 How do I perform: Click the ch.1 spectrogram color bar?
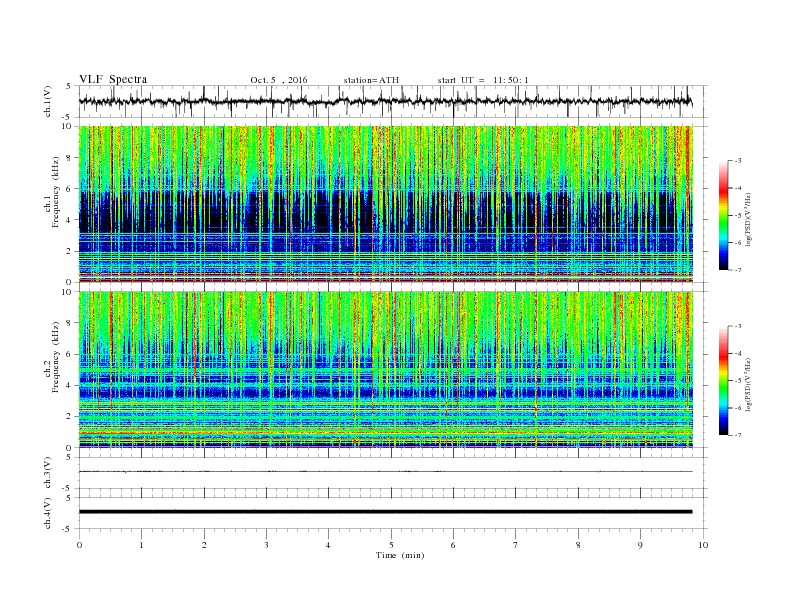723,215
